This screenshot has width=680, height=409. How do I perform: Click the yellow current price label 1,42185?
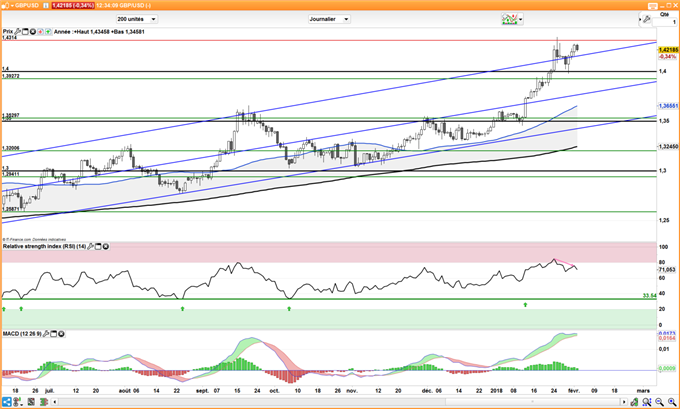pyautogui.click(x=668, y=50)
